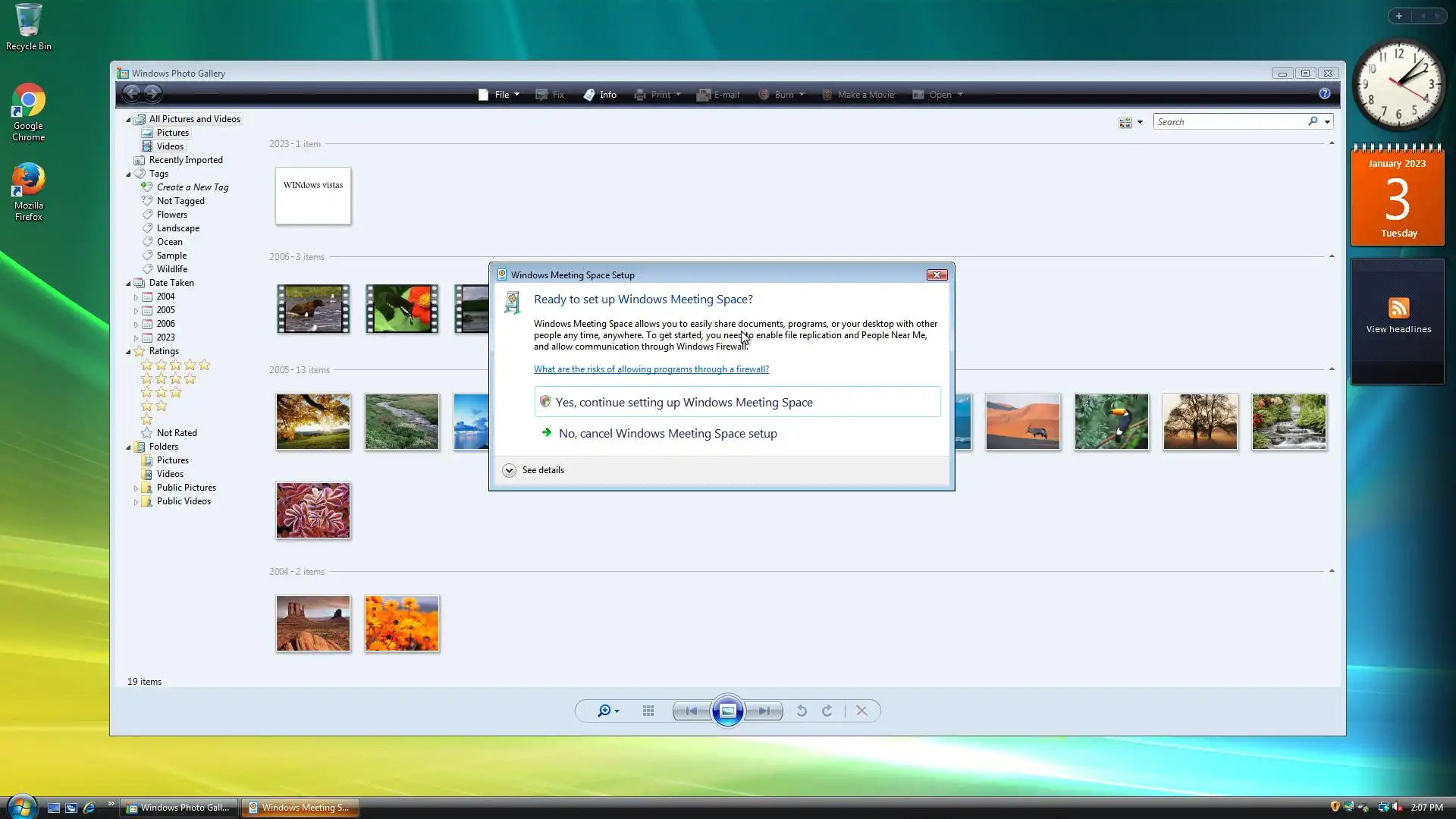Image resolution: width=1456 pixels, height=819 pixels.
Task: Select the three-star rating filter
Action: tap(161, 392)
